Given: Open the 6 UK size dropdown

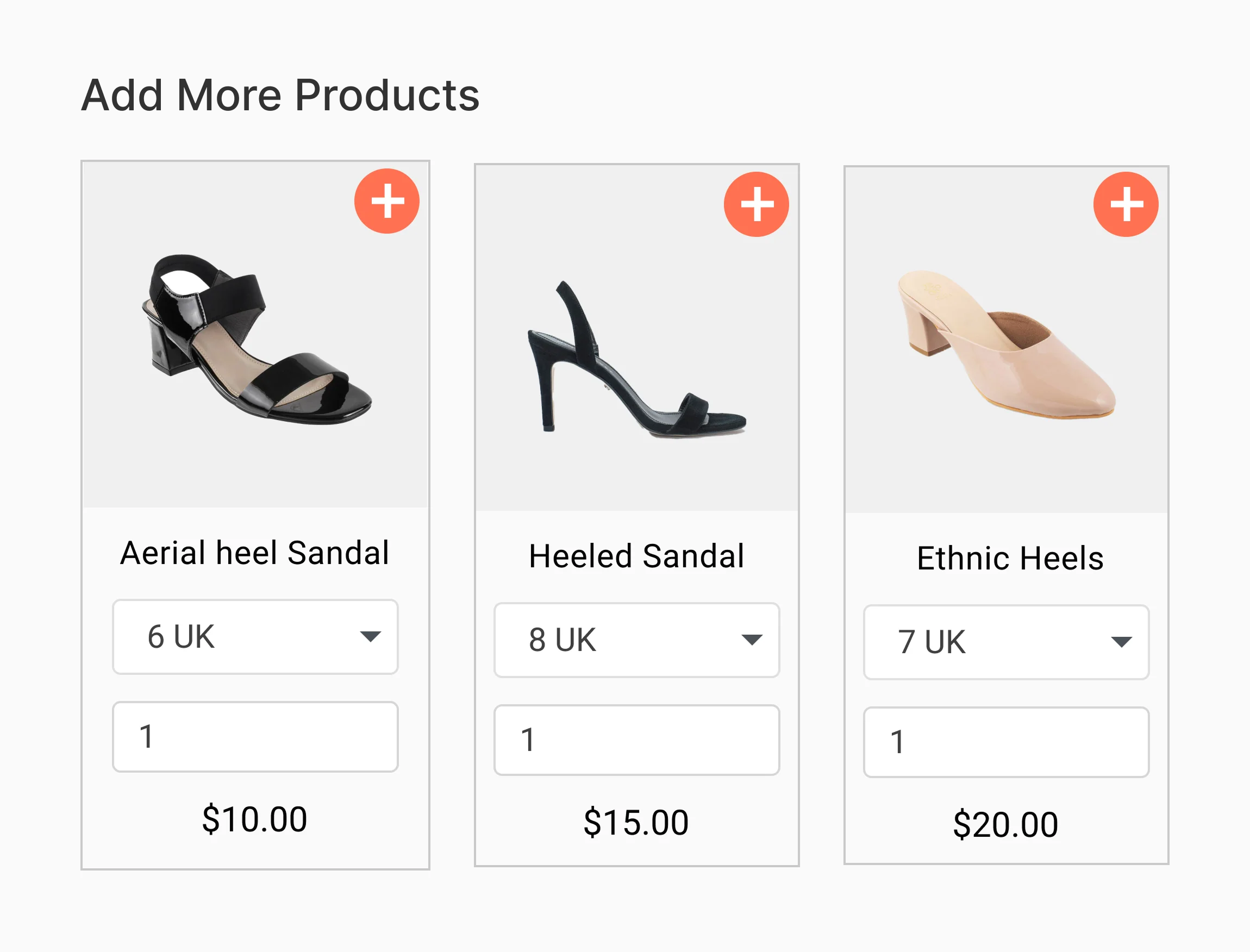Looking at the screenshot, I should tap(255, 636).
